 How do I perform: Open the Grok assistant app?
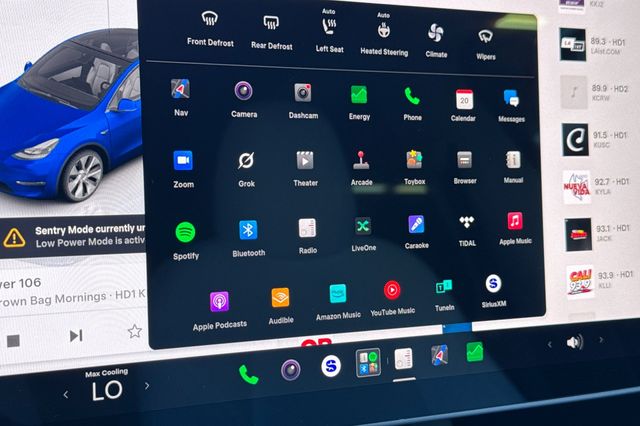point(246,160)
